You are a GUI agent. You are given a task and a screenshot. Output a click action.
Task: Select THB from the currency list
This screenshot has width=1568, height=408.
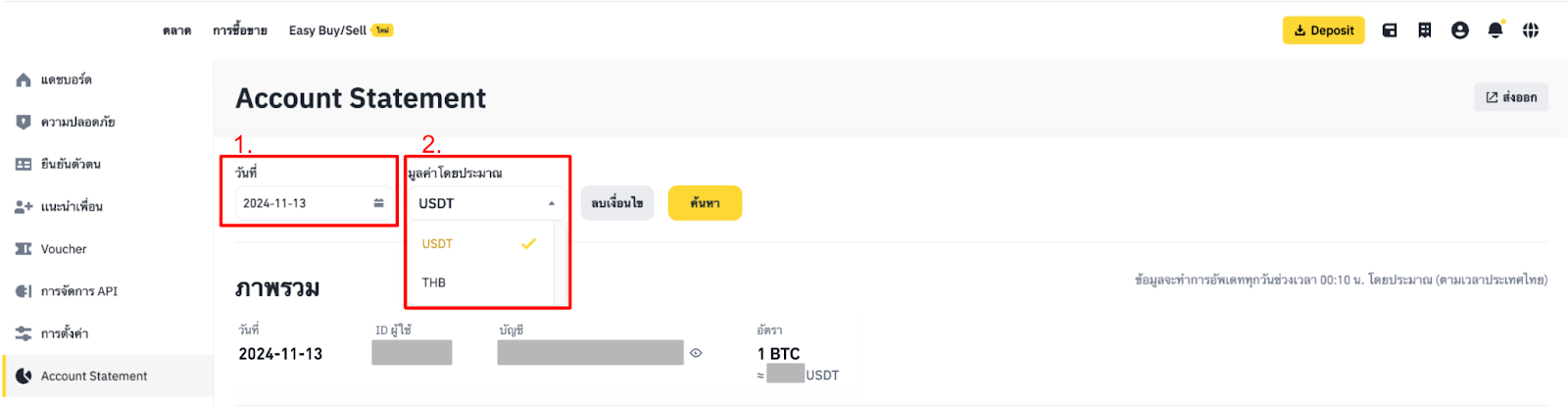point(434,282)
